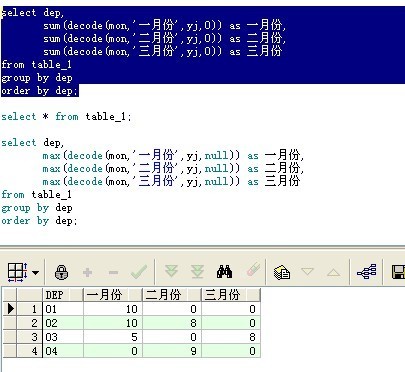This screenshot has height=372, width=405.
Task: Go to next record with down triangle
Action: 307,271
